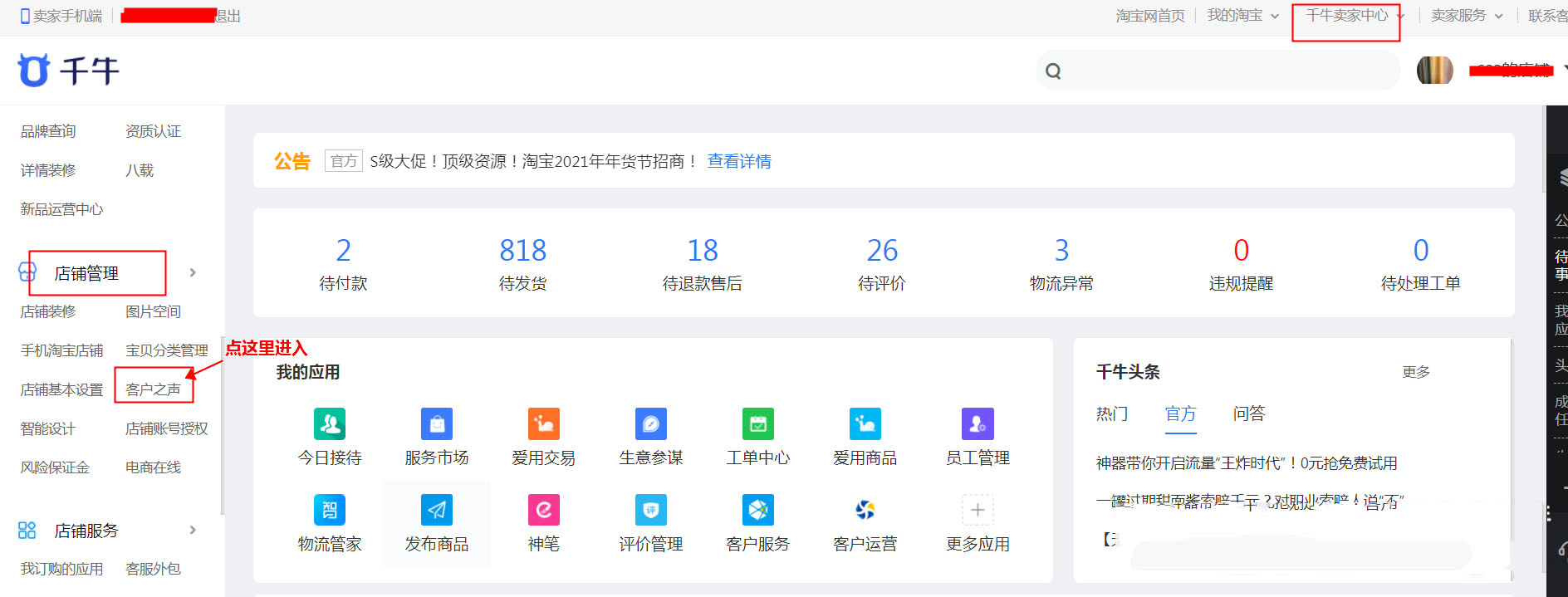Open 资质认证 in sidebar

(x=153, y=131)
